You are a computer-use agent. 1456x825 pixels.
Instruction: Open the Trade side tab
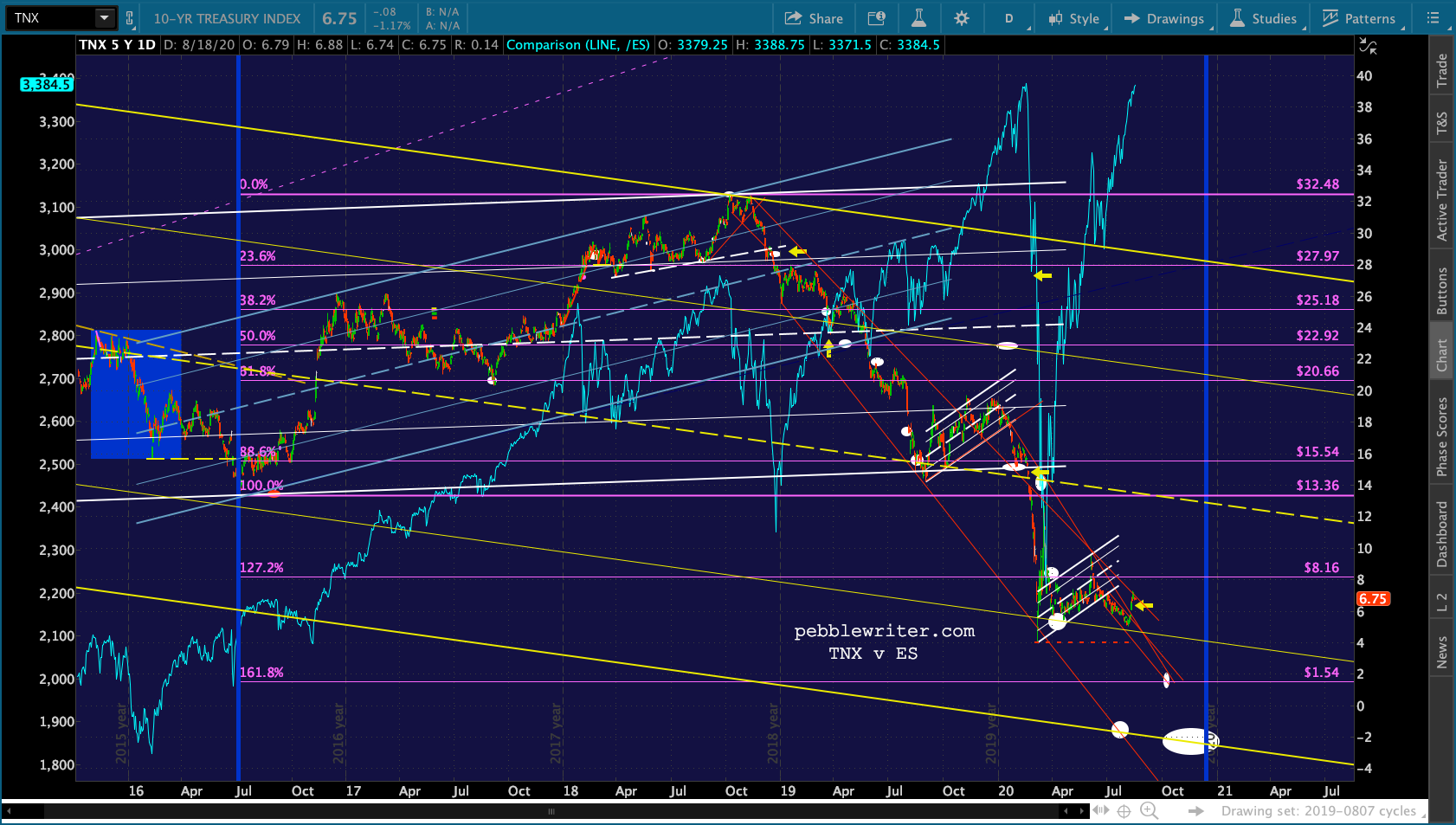(1441, 70)
